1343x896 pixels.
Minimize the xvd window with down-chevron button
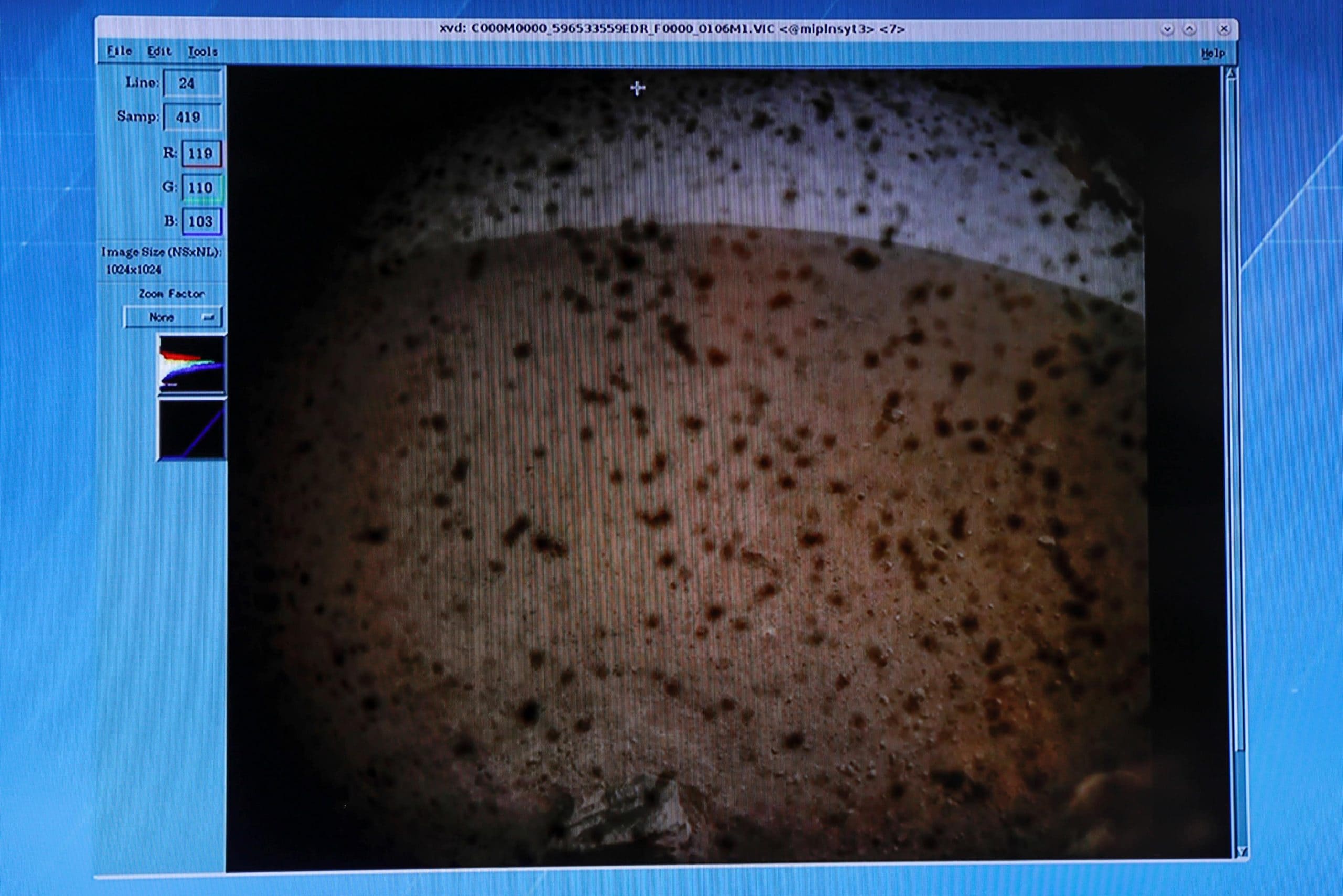tap(1167, 29)
